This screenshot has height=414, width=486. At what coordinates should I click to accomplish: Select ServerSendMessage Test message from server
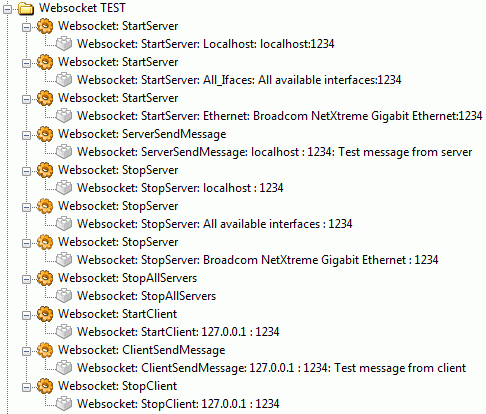275,152
